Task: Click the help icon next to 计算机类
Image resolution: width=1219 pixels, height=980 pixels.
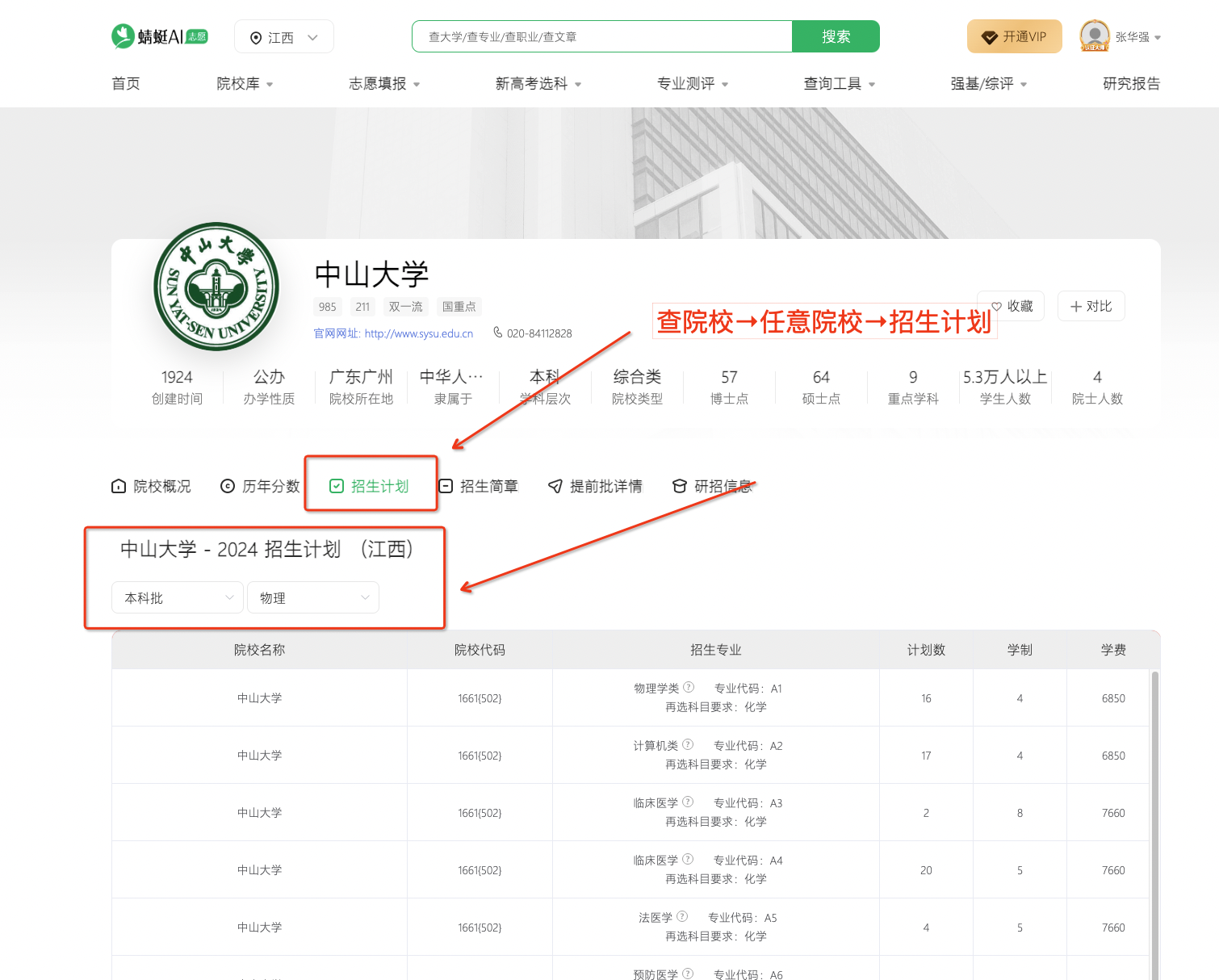Action: point(688,745)
